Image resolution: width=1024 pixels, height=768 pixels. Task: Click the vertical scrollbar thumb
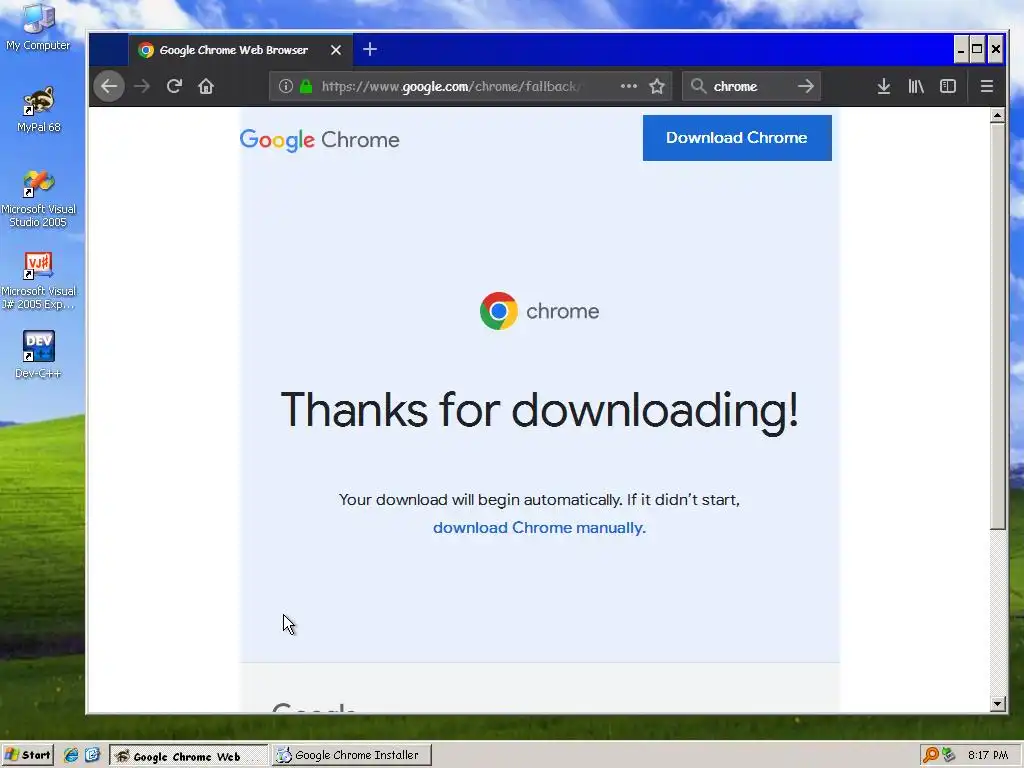(997, 326)
